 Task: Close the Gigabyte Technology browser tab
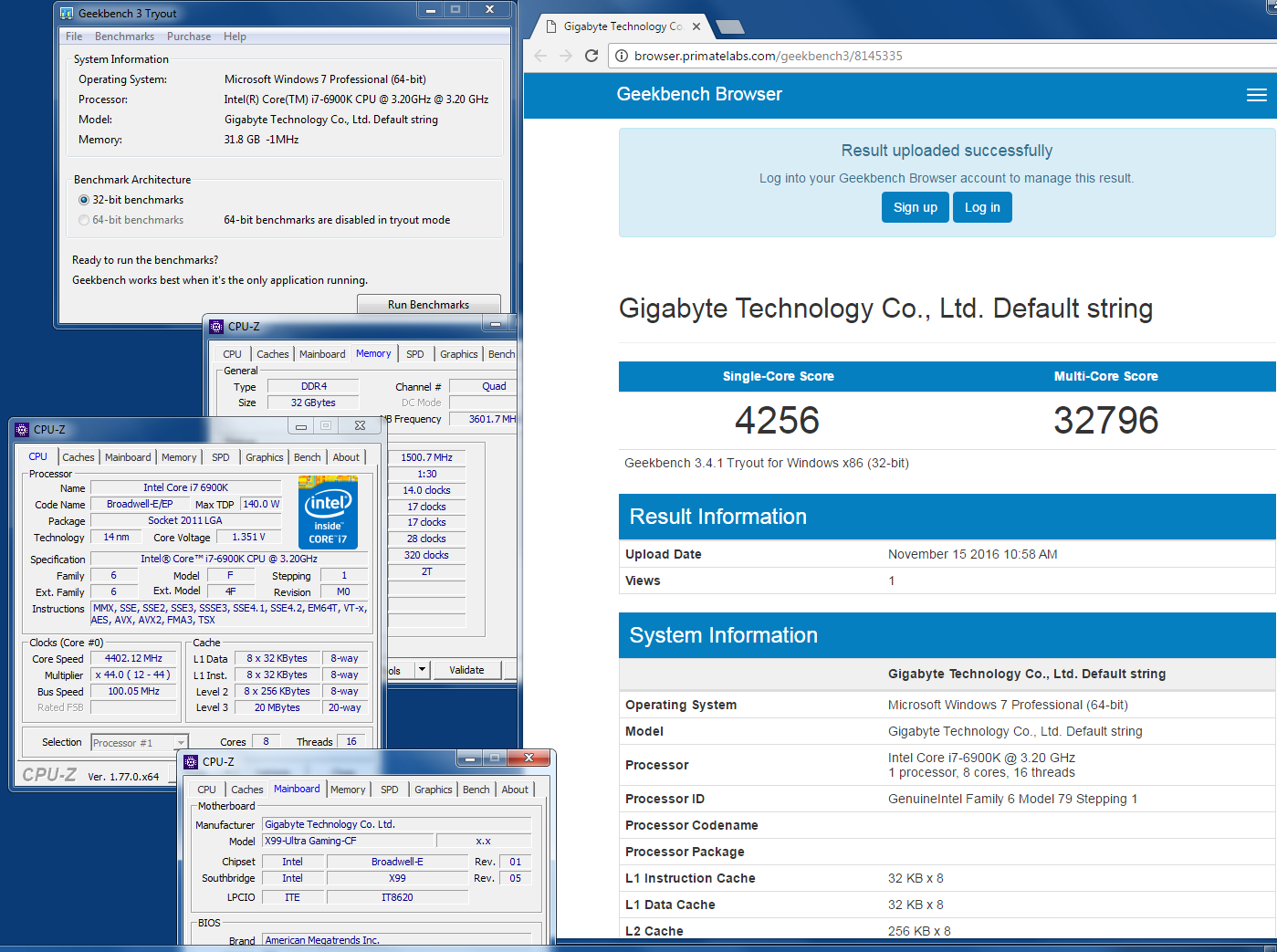click(x=696, y=26)
